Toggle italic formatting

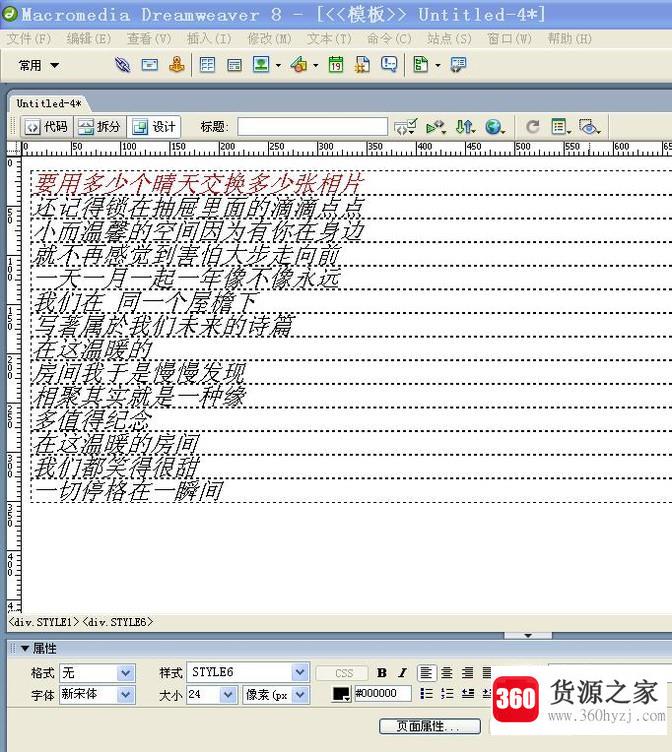[x=402, y=673]
